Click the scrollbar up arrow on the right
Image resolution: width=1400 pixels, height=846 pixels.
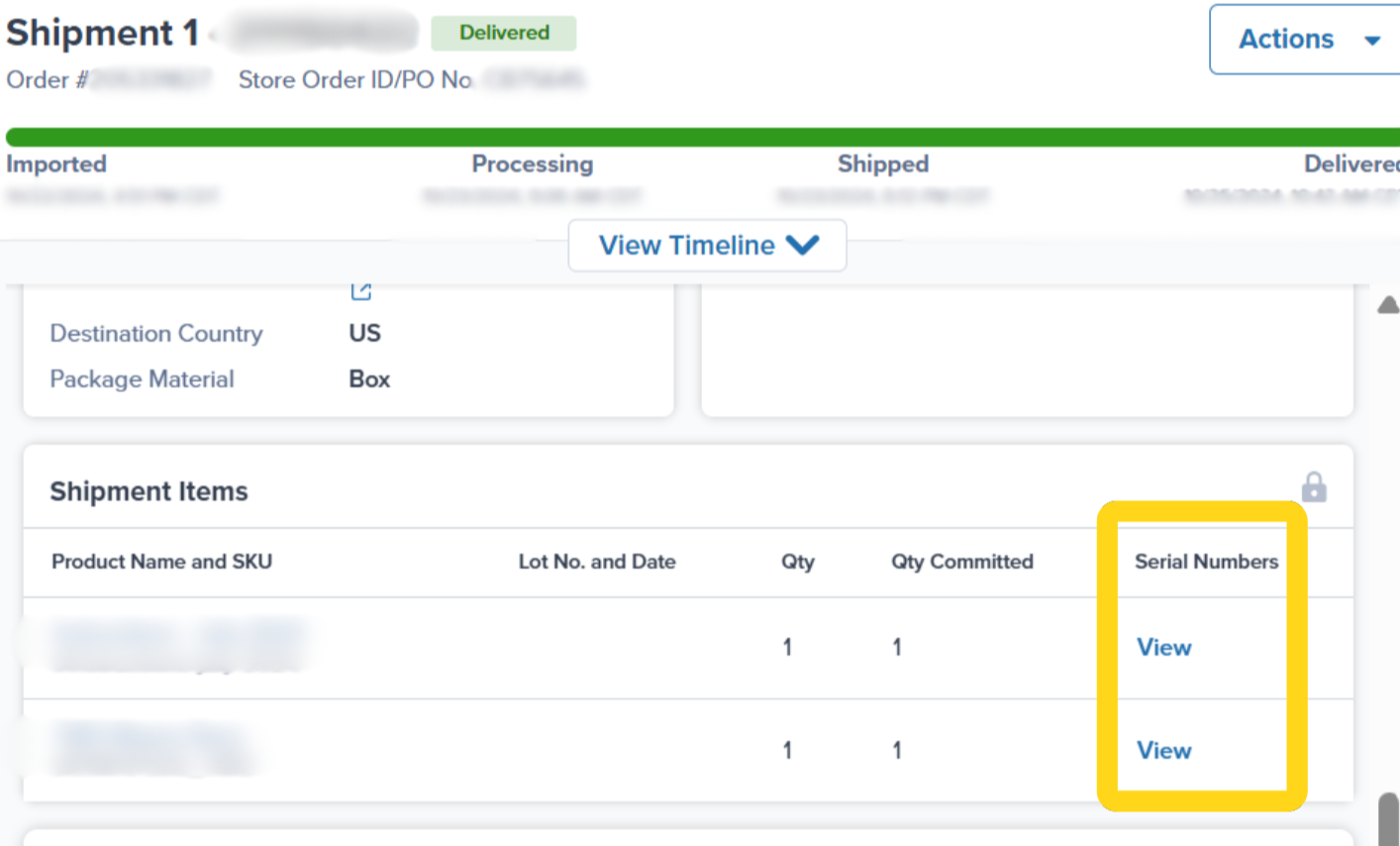pos(1388,305)
